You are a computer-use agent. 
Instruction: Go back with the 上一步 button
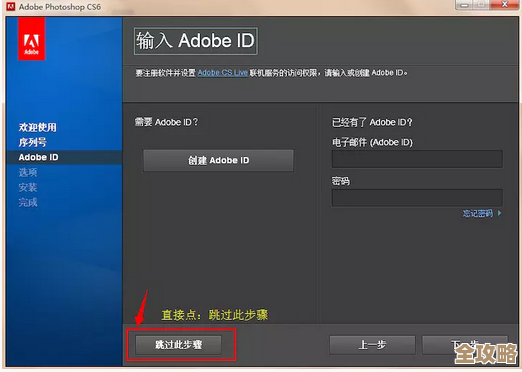click(372, 345)
